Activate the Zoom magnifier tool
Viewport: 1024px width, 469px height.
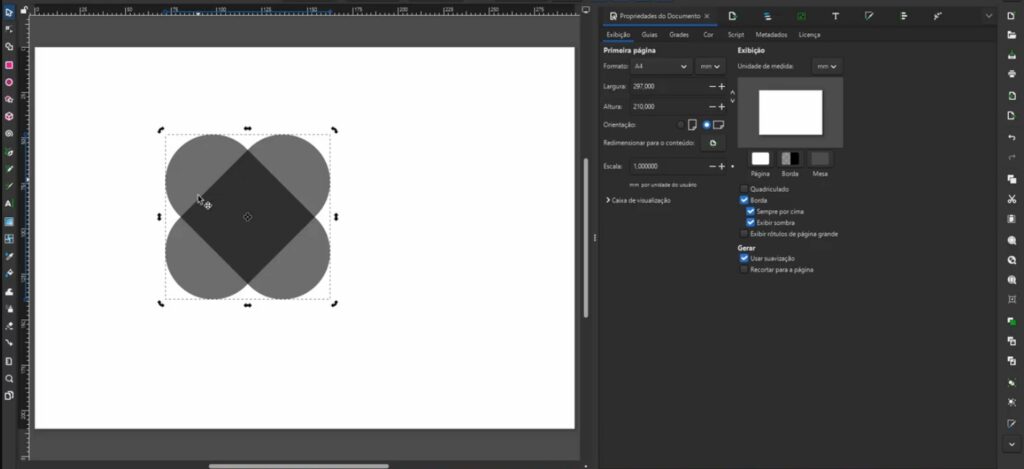tap(9, 378)
